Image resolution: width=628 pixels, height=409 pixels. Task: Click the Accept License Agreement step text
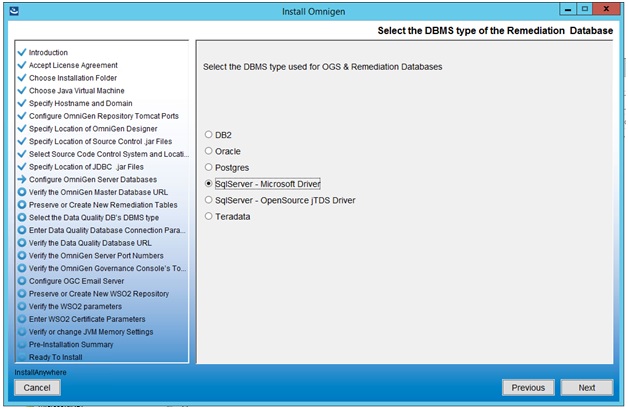coord(73,65)
